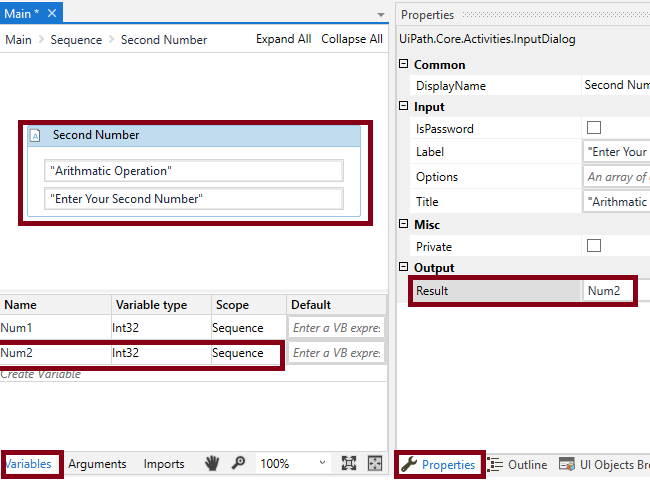Click Expand All in the designer
Image resolution: width=650 pixels, height=483 pixels.
pos(284,39)
